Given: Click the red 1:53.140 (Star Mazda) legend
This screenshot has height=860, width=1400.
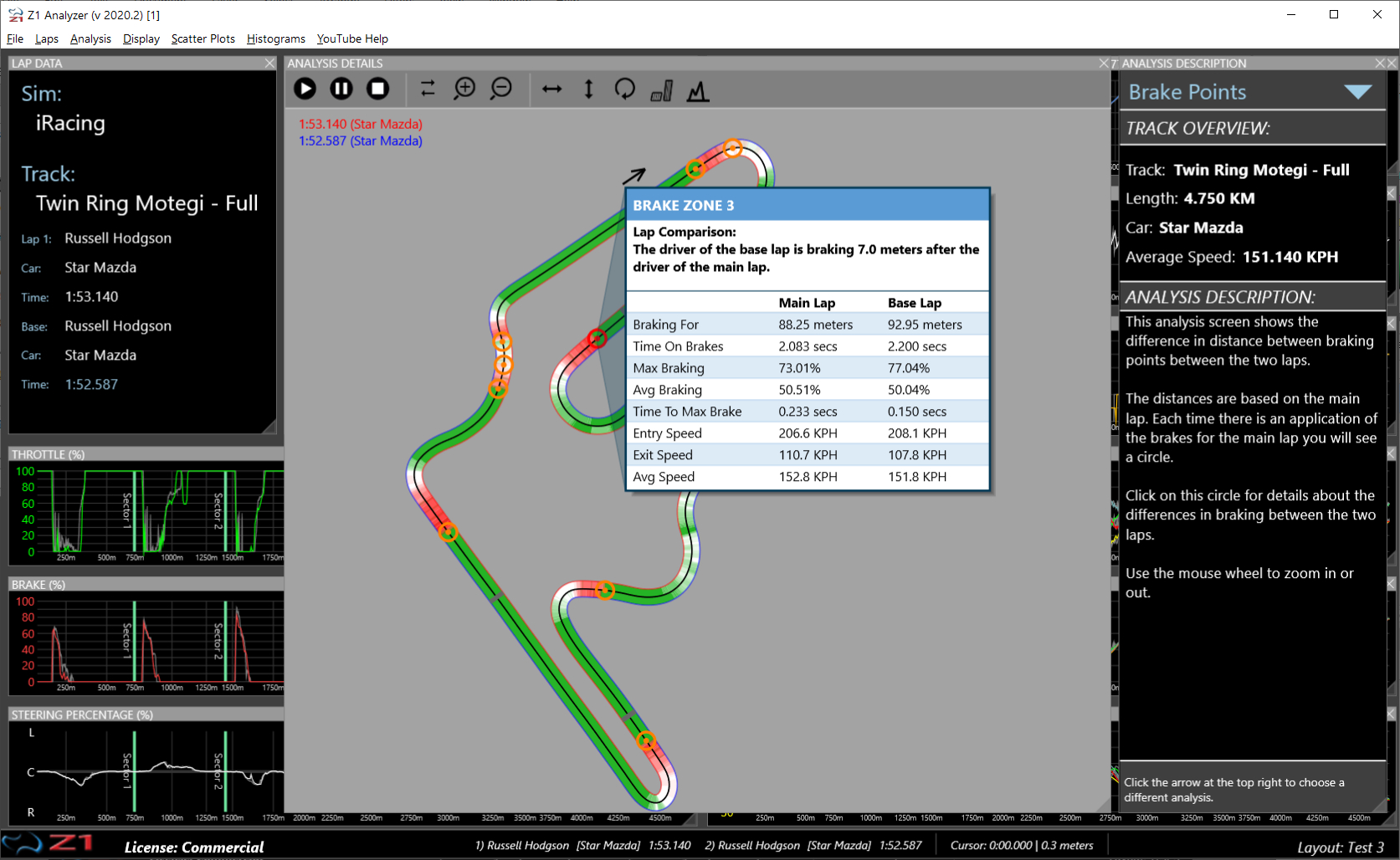Looking at the screenshot, I should pos(361,124).
